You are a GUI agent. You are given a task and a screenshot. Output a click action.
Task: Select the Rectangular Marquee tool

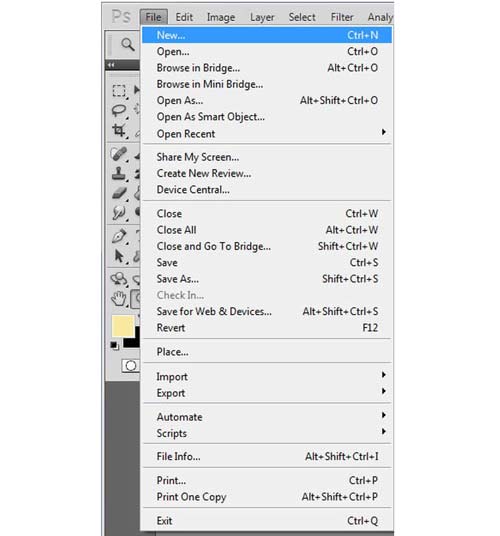[x=119, y=91]
